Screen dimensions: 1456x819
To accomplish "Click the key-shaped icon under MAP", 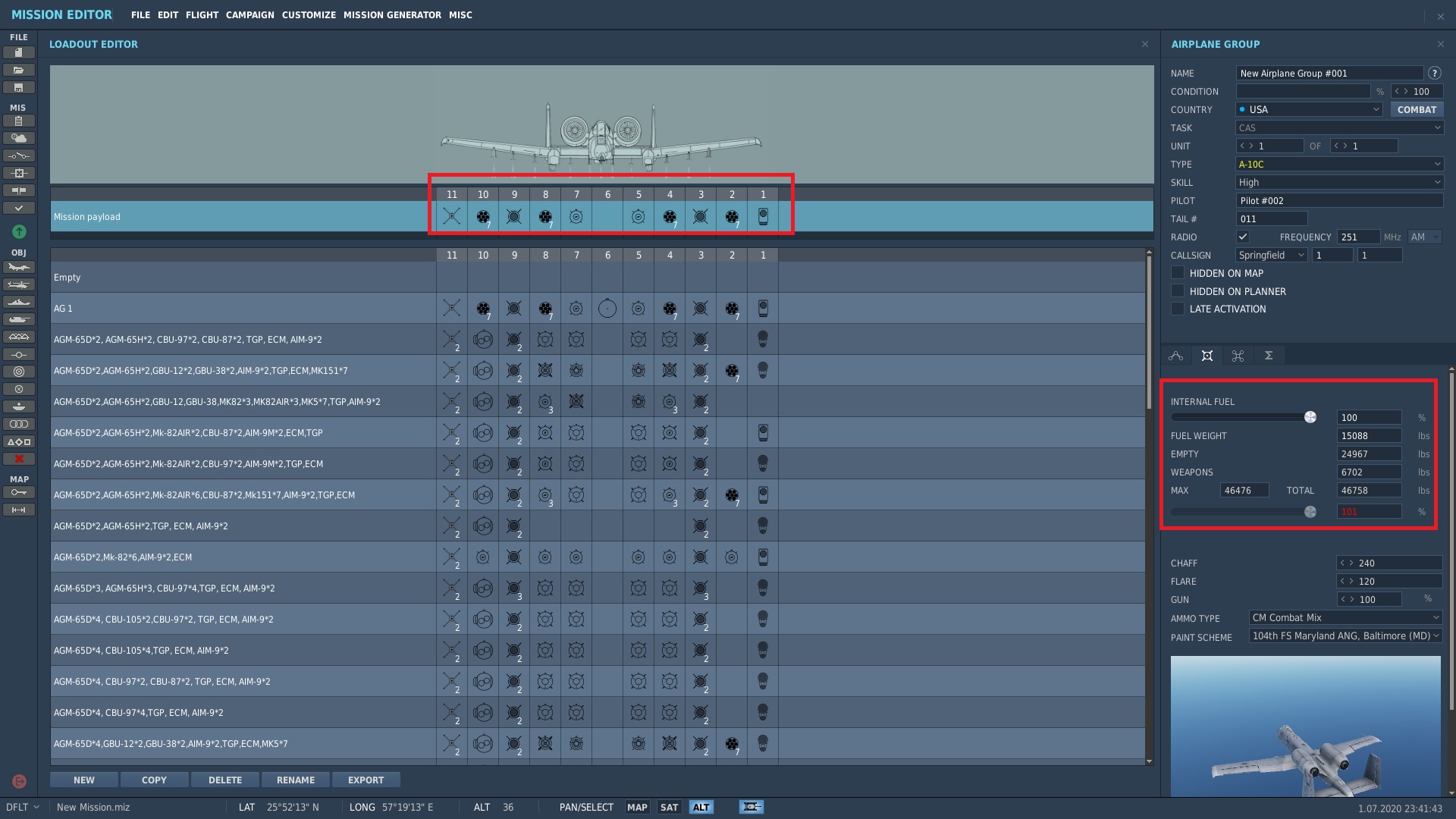I will pos(19,492).
